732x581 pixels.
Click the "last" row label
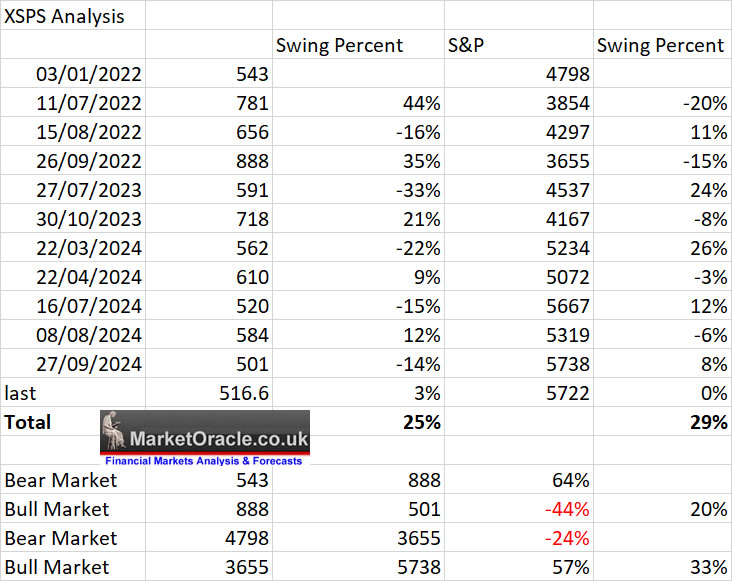coord(23,393)
